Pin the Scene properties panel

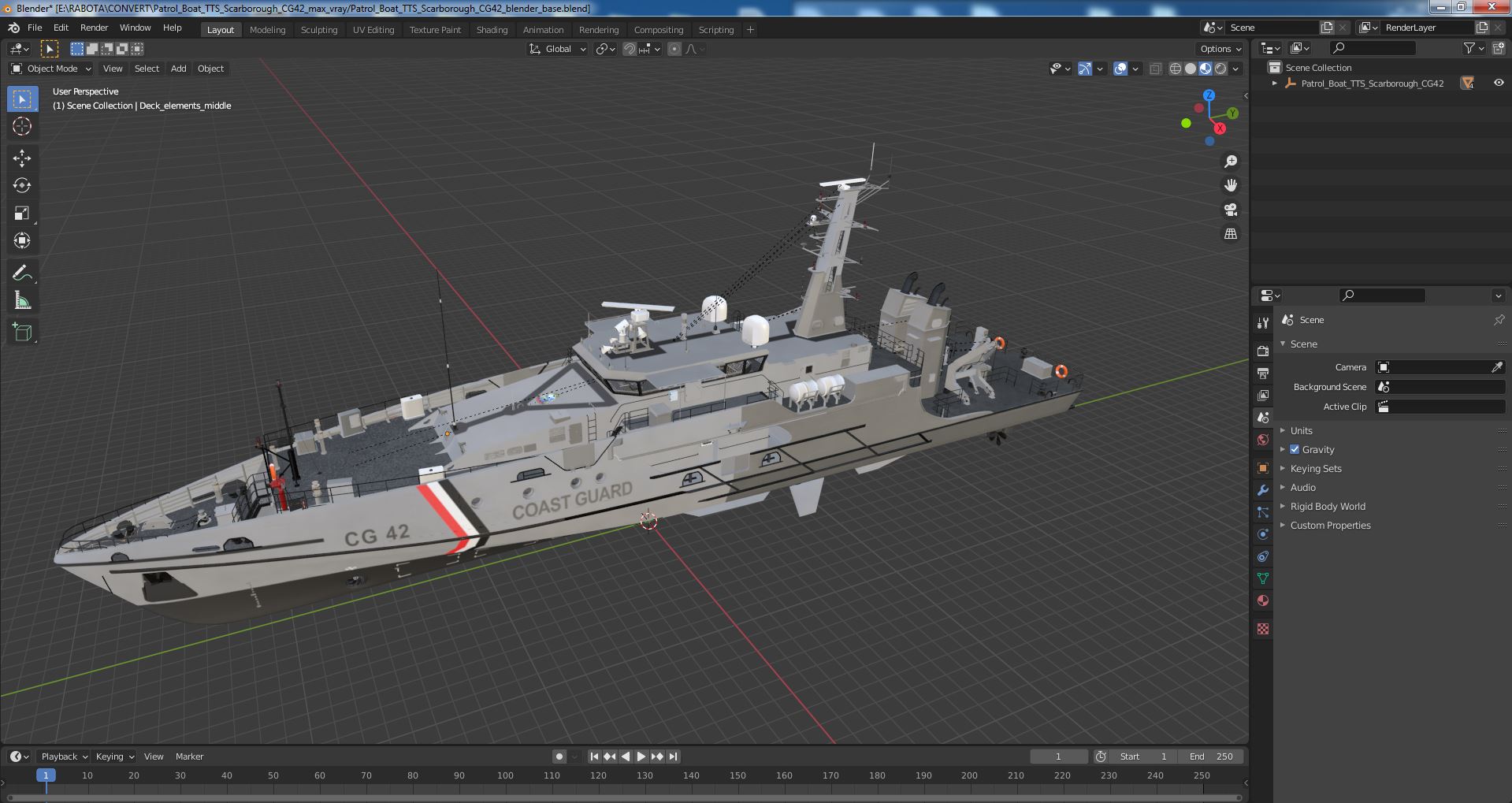(x=1498, y=320)
